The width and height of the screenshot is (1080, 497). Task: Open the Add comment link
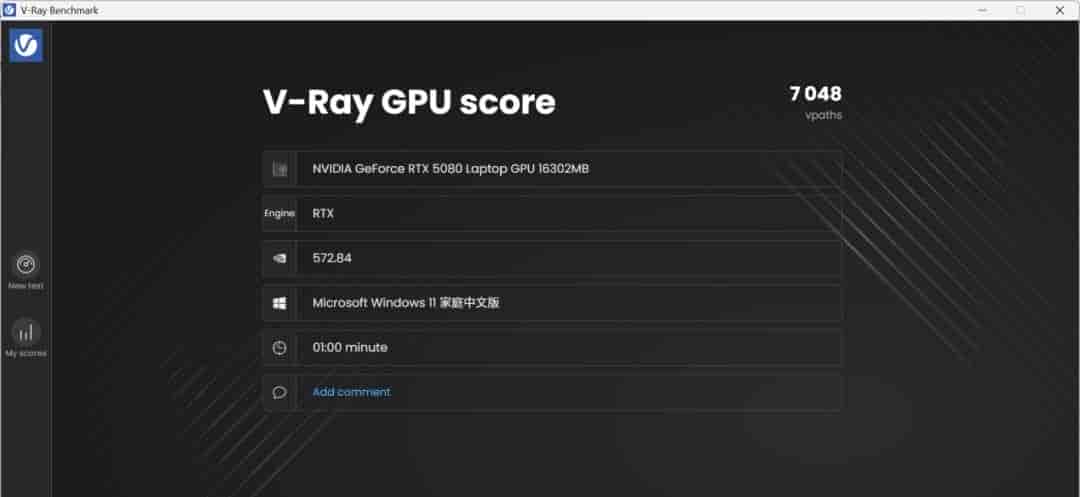pyautogui.click(x=351, y=392)
